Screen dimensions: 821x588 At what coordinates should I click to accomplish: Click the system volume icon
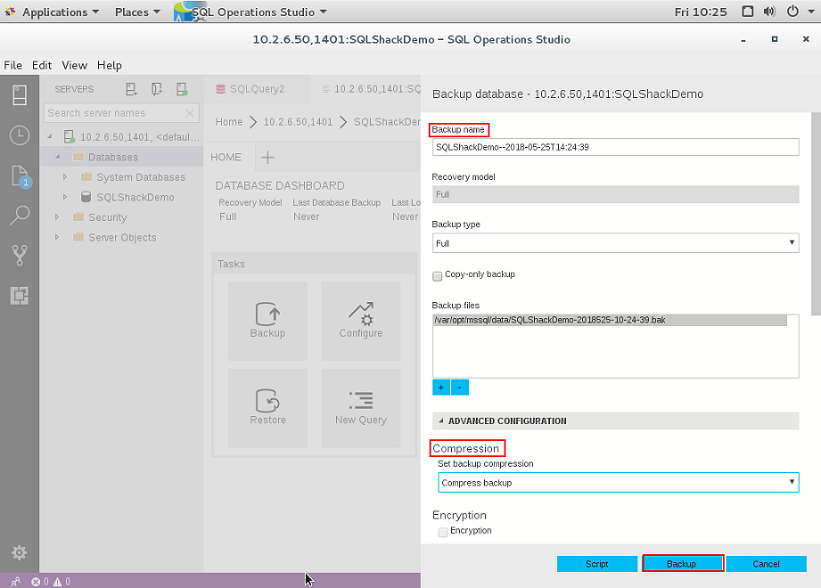(769, 12)
